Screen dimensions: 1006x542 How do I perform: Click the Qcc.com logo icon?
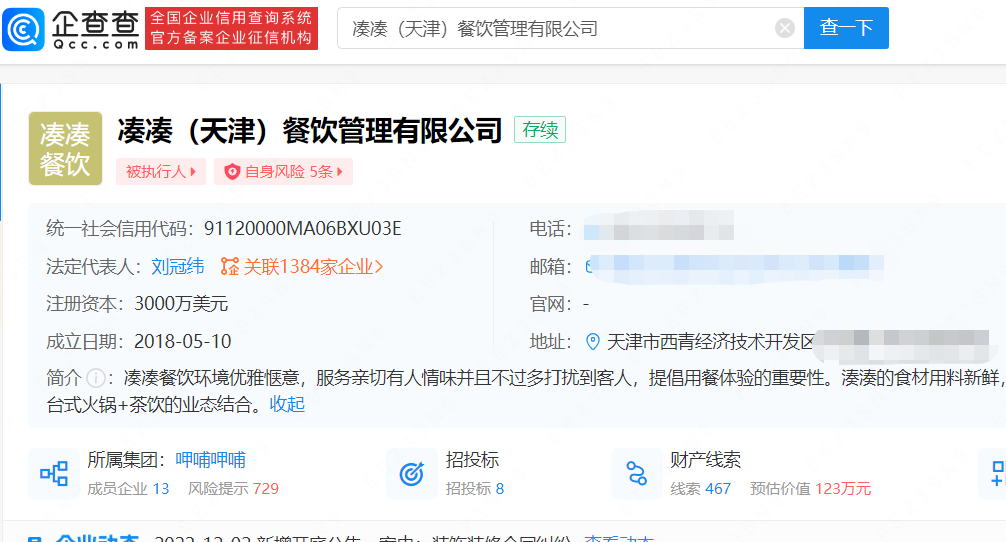point(24,29)
